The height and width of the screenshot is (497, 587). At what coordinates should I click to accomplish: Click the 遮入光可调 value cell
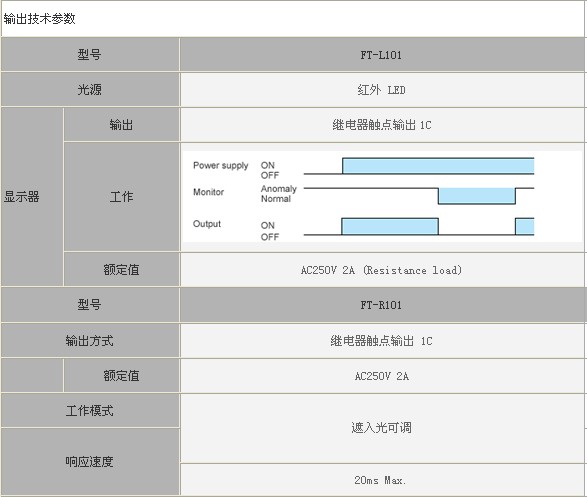point(382,428)
